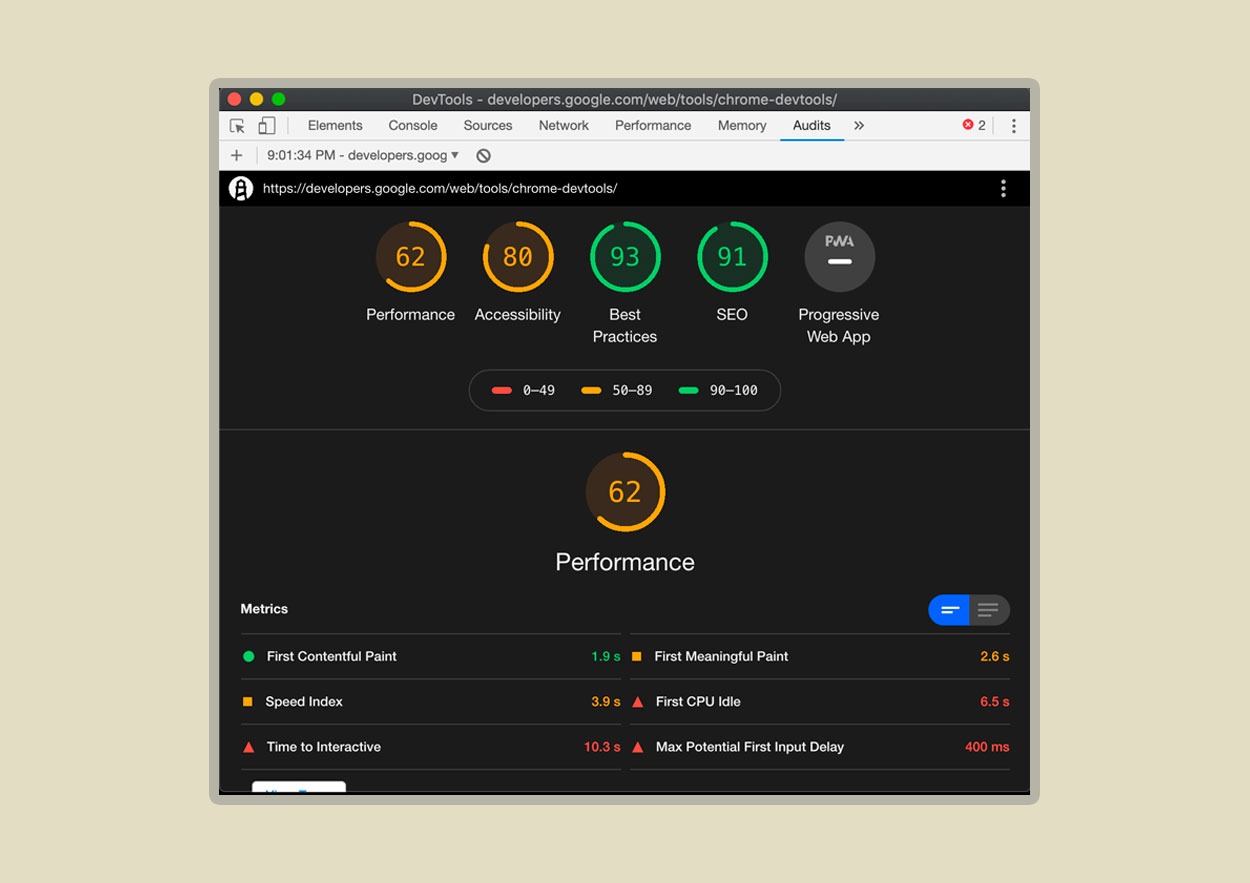The height and width of the screenshot is (883, 1250).
Task: Jump to Best Practices score gauge 93
Action: 625,257
